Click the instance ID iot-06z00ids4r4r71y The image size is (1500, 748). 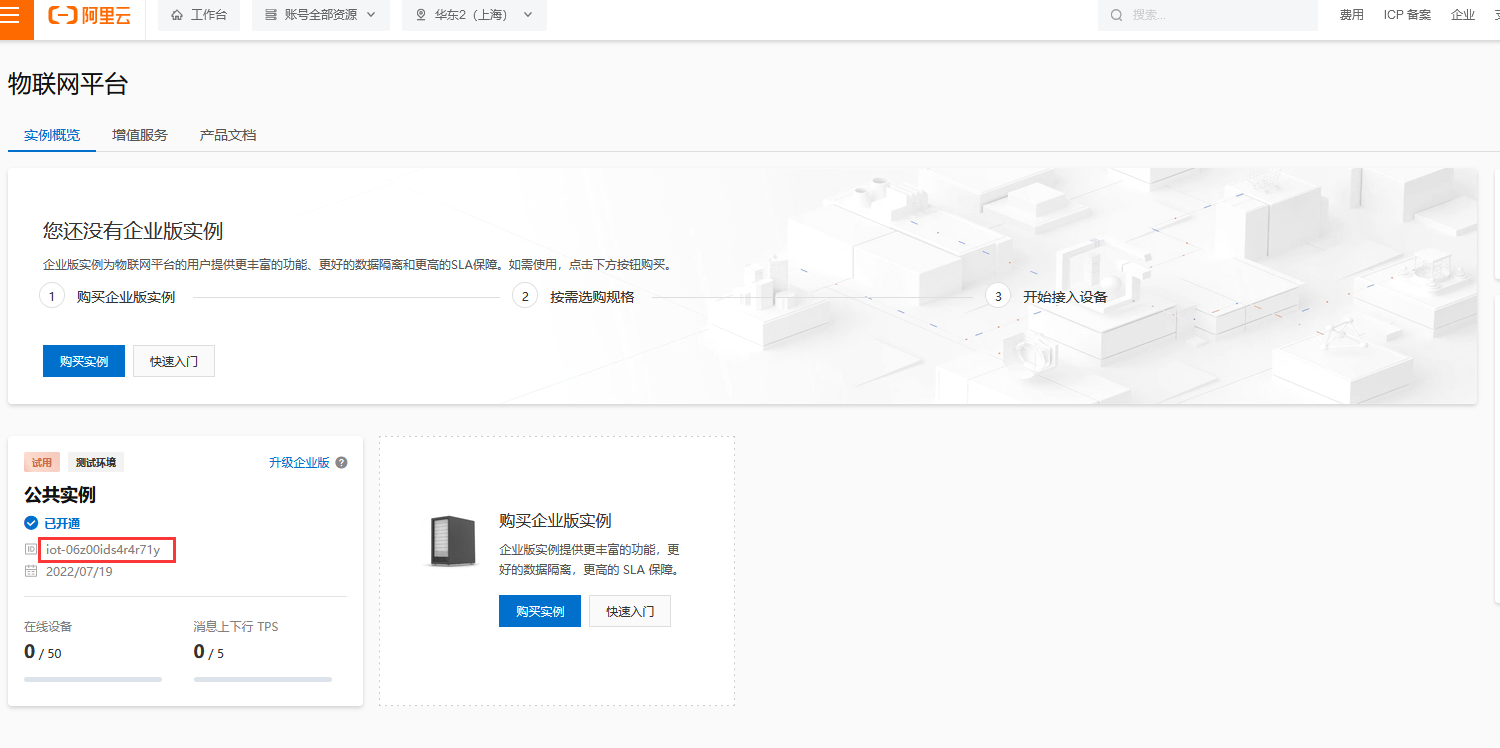103,549
